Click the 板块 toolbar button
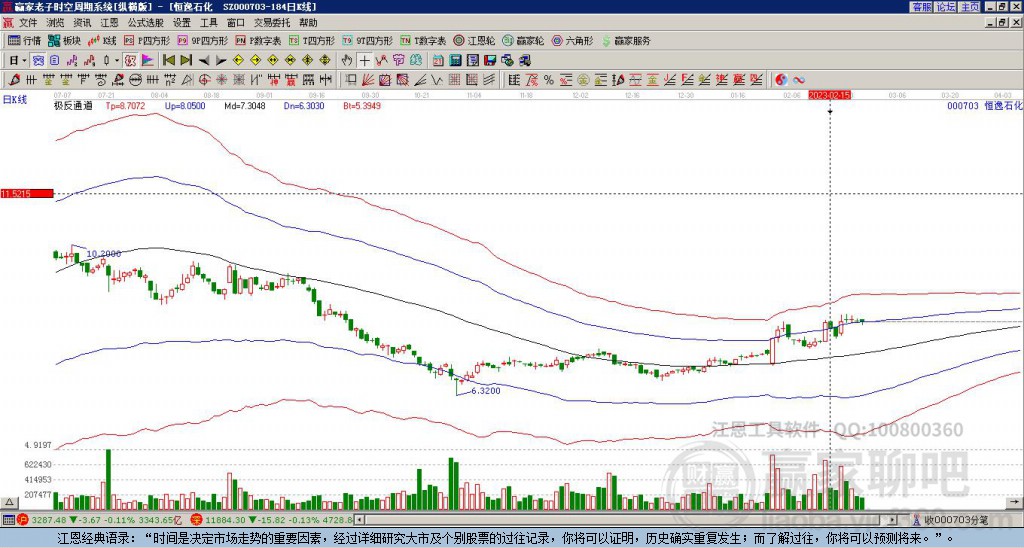 64,40
